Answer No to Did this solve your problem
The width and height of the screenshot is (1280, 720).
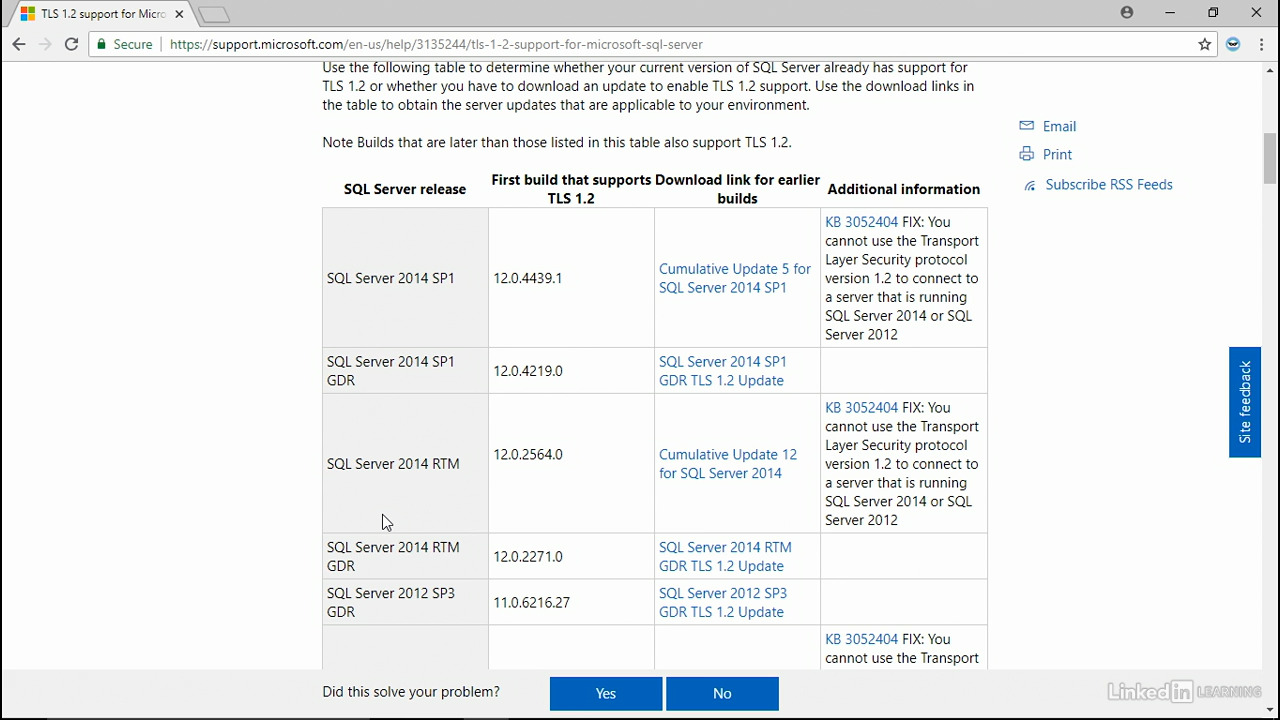click(x=722, y=693)
